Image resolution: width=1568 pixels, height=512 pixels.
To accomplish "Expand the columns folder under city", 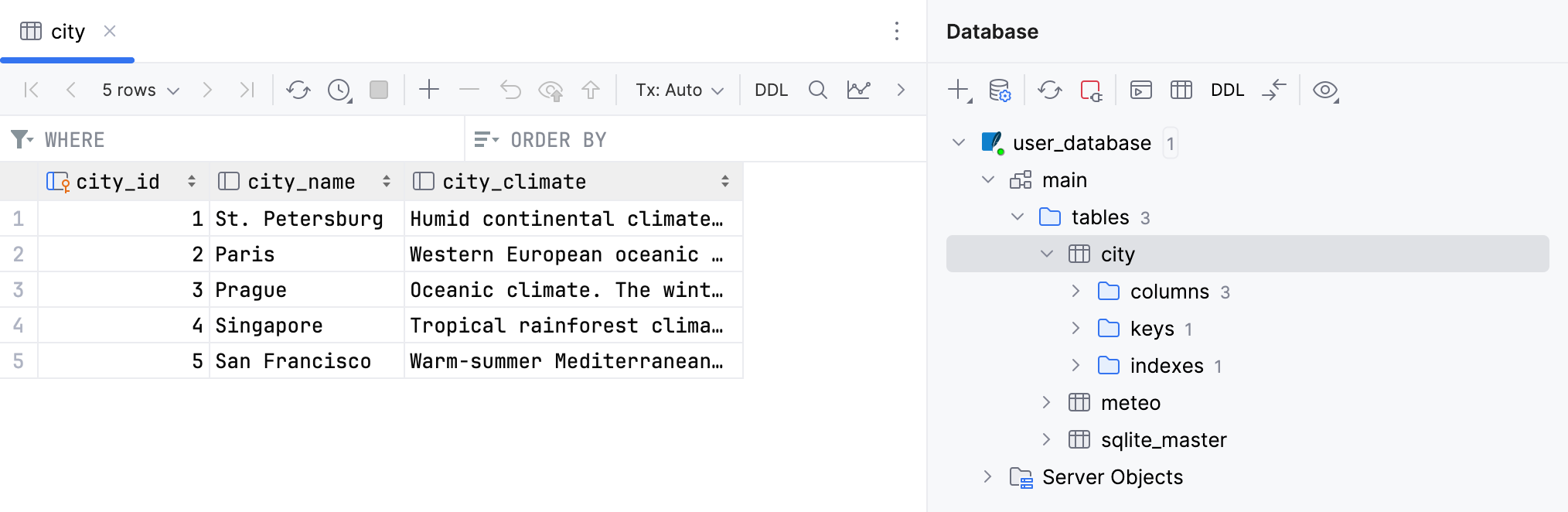I will [x=1075, y=292].
